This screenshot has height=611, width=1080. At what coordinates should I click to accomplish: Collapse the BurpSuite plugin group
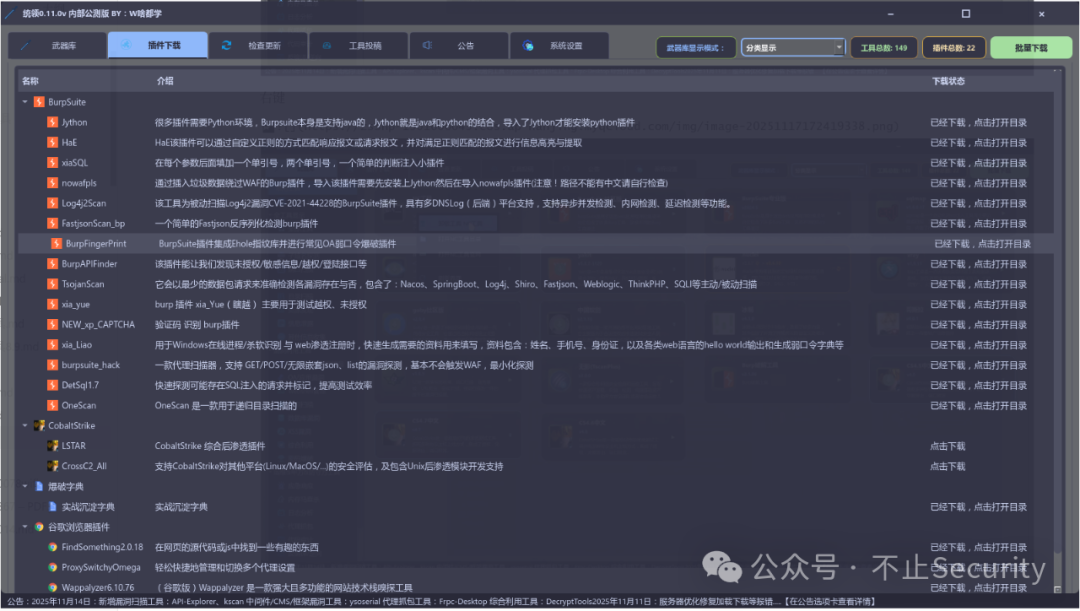pos(25,101)
